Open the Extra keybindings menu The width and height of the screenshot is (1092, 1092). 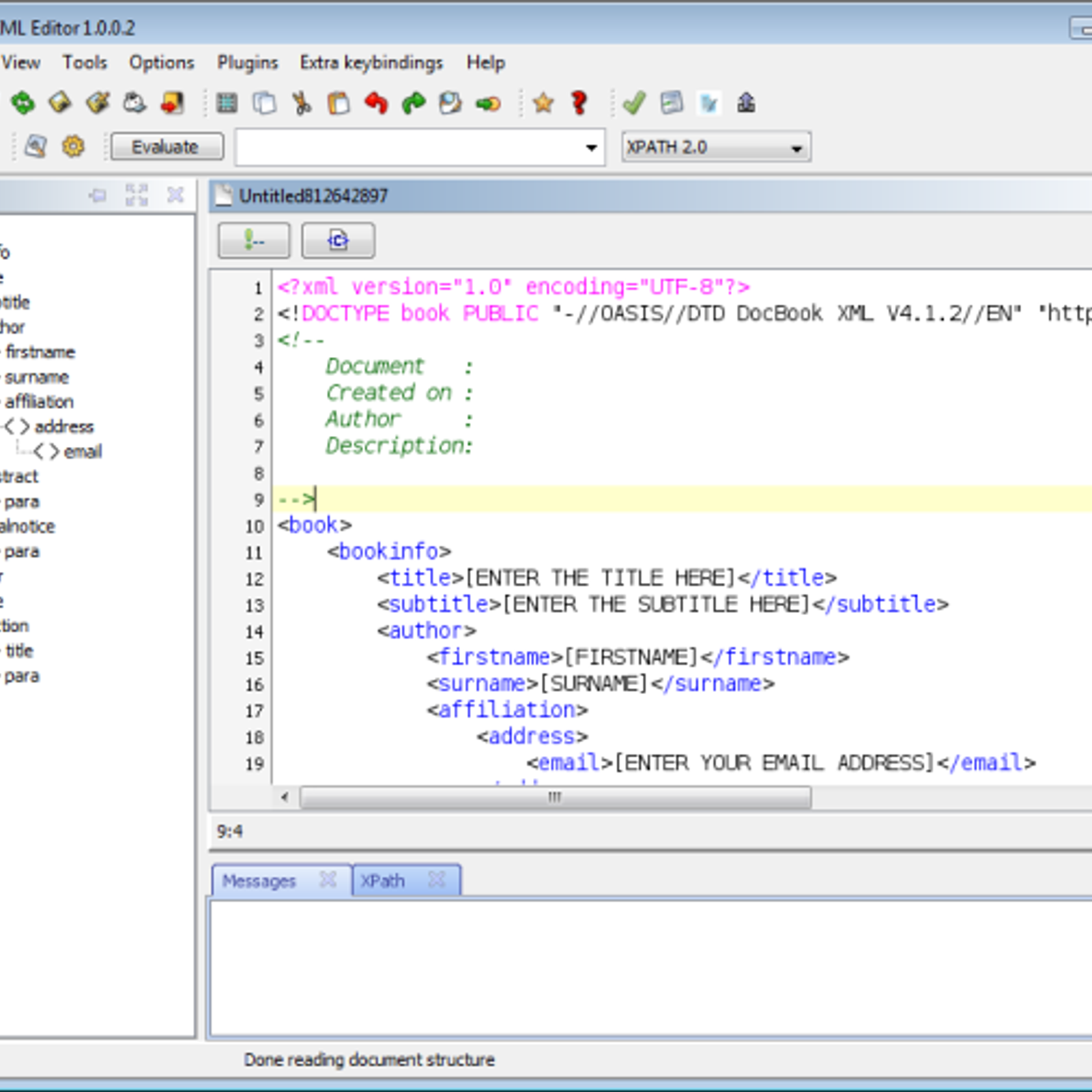point(371,63)
